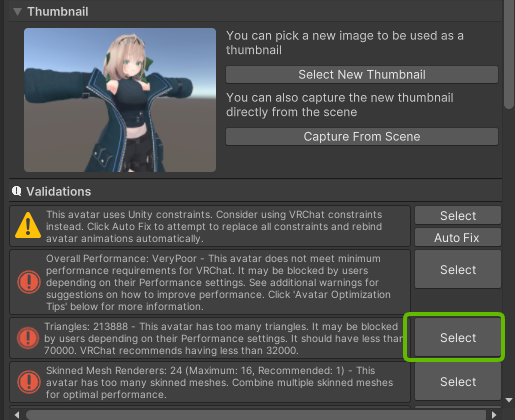This screenshot has width=515, height=420.
Task: Click Select for Overall Performance error
Action: click(458, 269)
